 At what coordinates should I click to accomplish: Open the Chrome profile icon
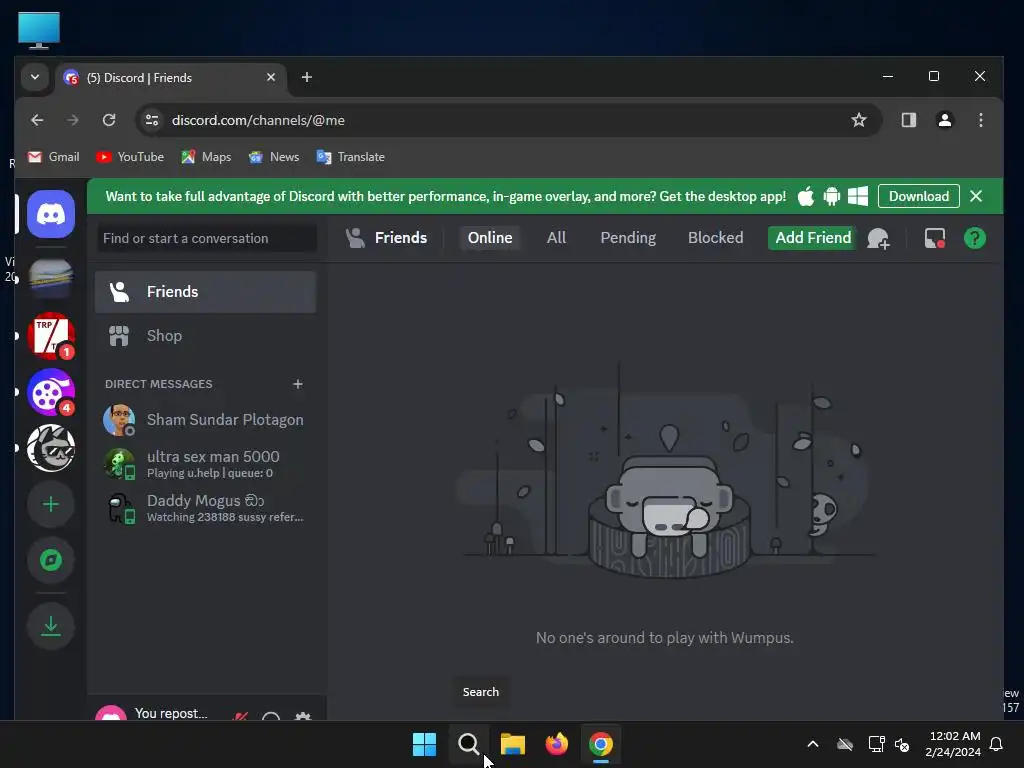pos(944,120)
